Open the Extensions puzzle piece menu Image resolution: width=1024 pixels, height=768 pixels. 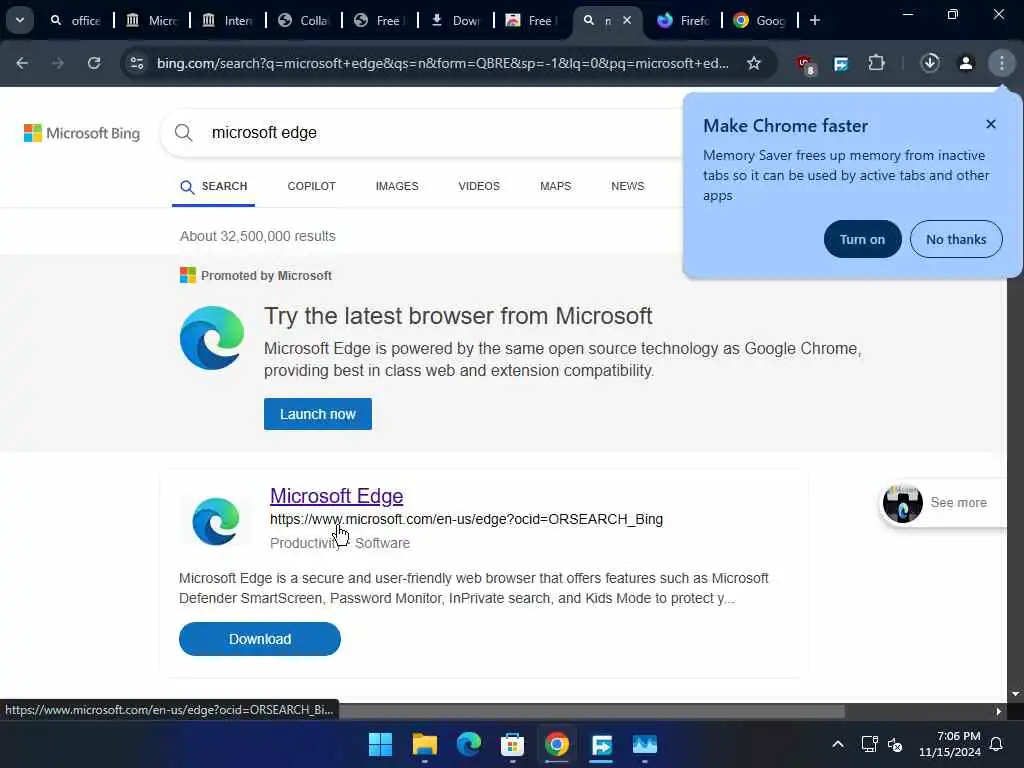[x=876, y=63]
